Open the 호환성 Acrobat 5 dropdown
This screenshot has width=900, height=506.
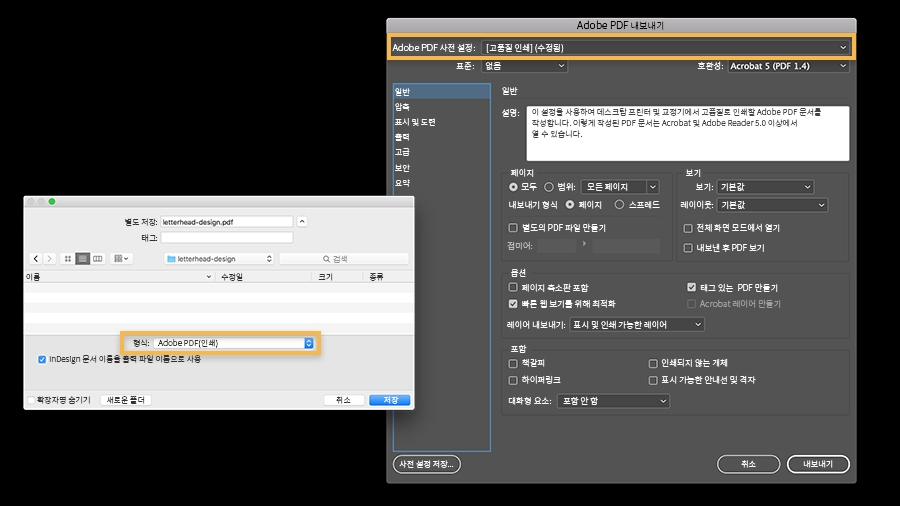coord(788,66)
